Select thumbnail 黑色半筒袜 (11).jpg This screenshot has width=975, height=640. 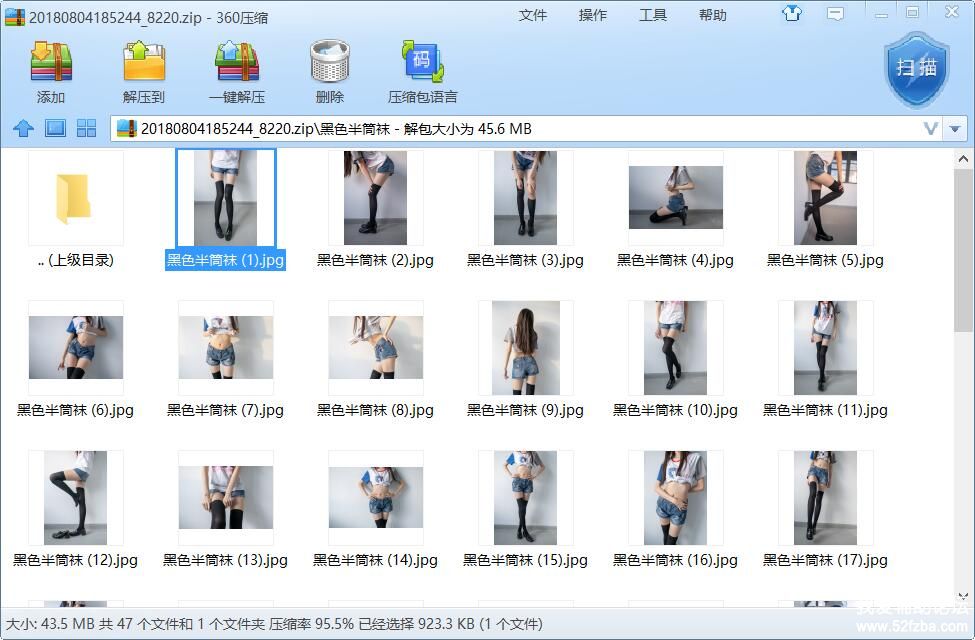(x=825, y=348)
